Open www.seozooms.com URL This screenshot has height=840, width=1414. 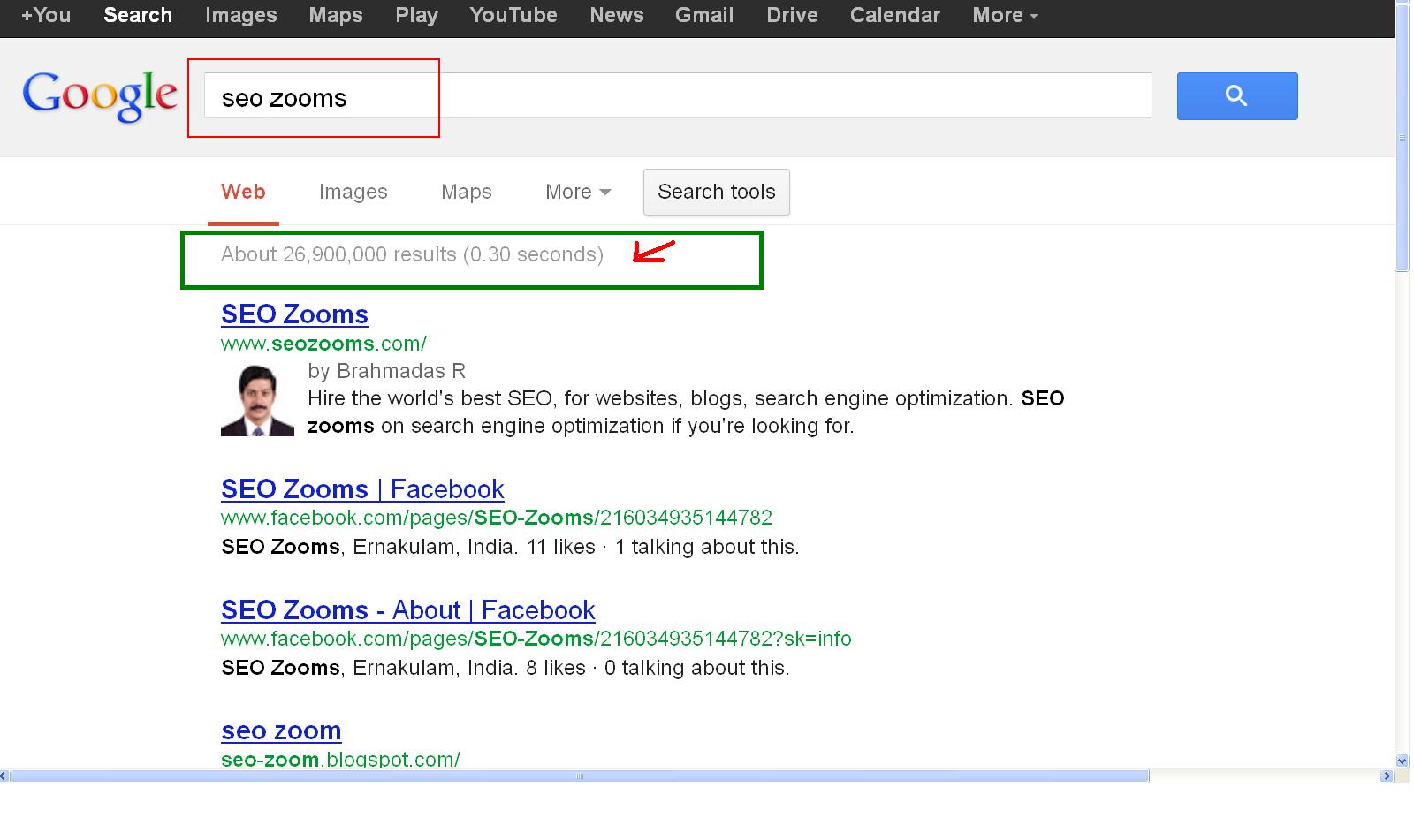[x=323, y=343]
